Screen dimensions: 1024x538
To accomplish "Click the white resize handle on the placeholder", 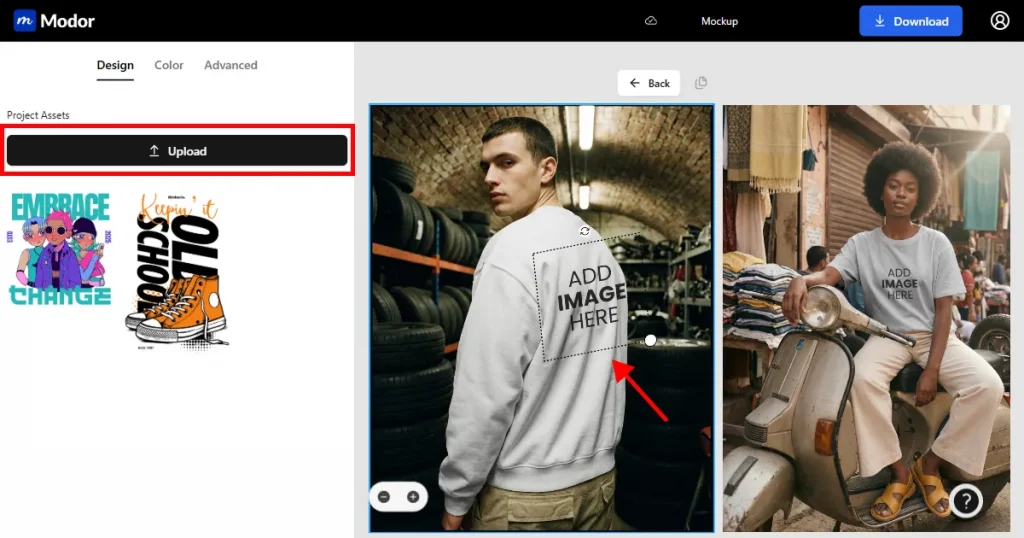I will tap(650, 340).
